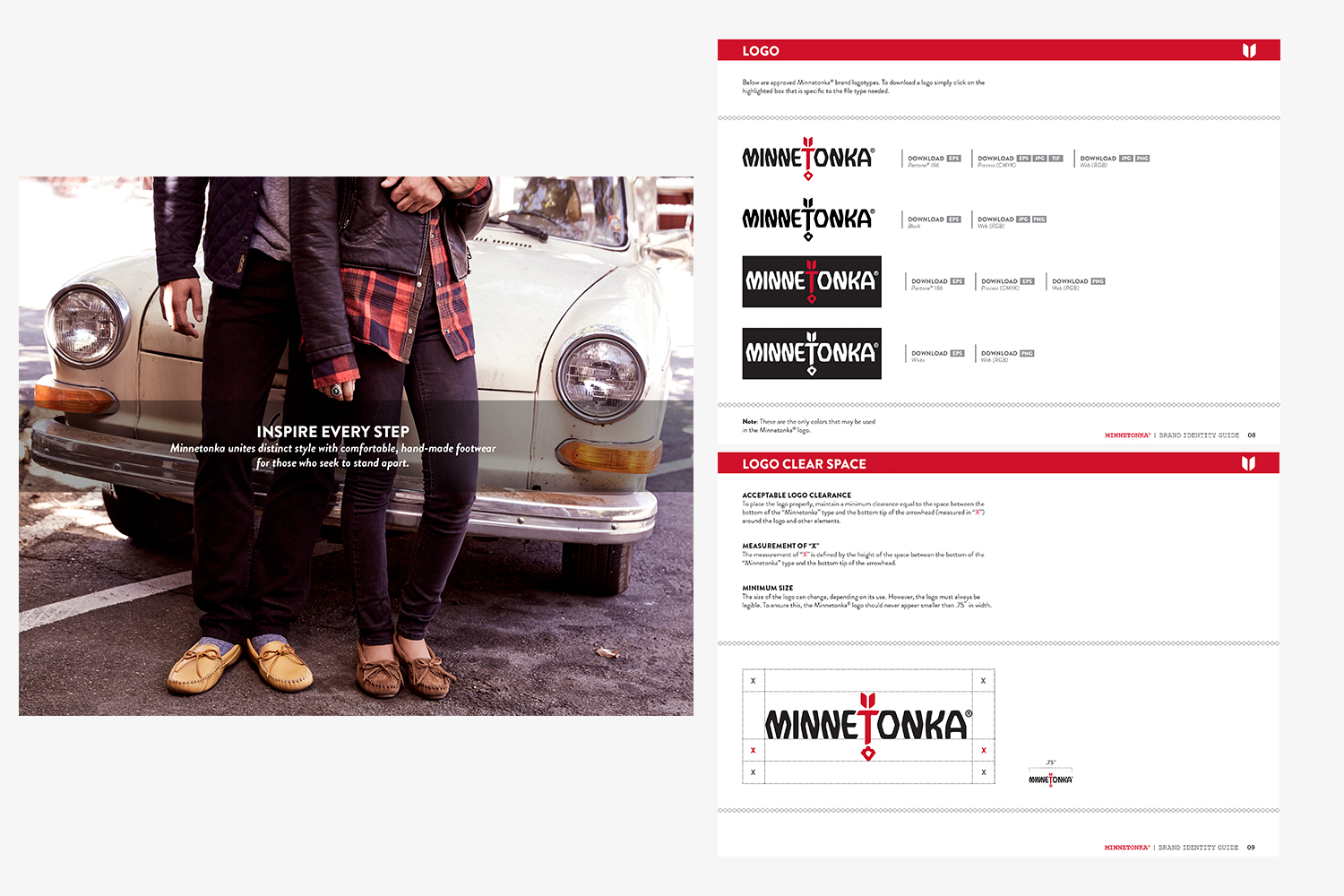Viewport: 1344px width, 896px height.
Task: Click the 'MINIMUM SIZE' heading
Action: coord(767,588)
